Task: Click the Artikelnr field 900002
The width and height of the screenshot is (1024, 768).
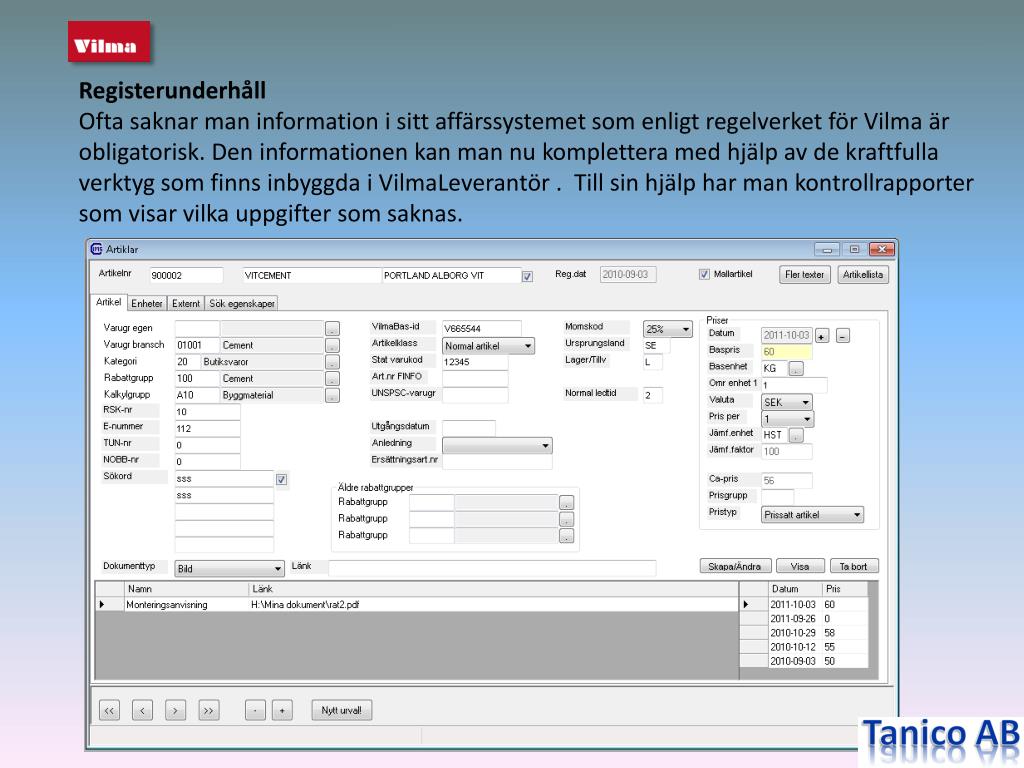Action: point(185,276)
